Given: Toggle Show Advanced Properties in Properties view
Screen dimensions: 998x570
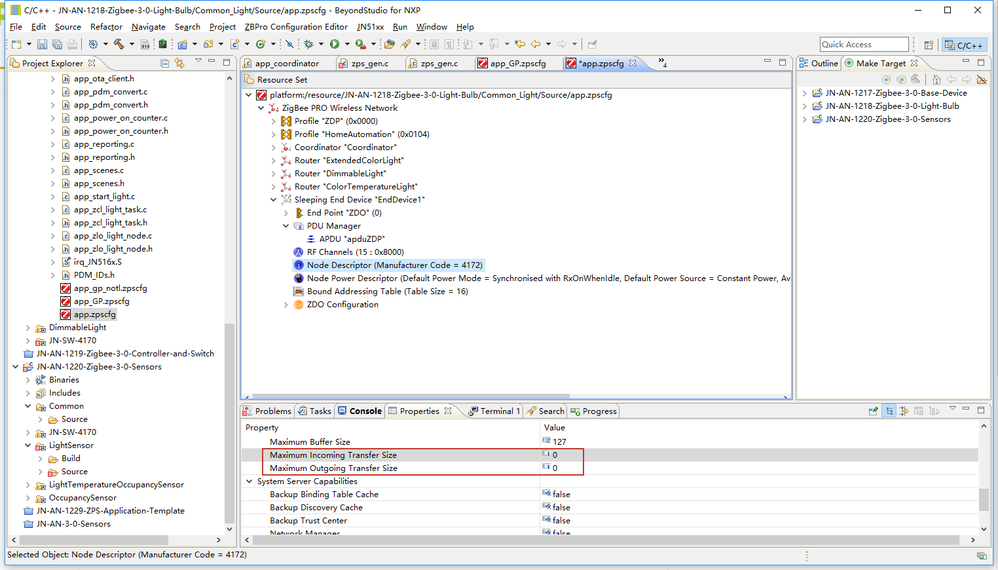Looking at the screenshot, I should tap(904, 411).
